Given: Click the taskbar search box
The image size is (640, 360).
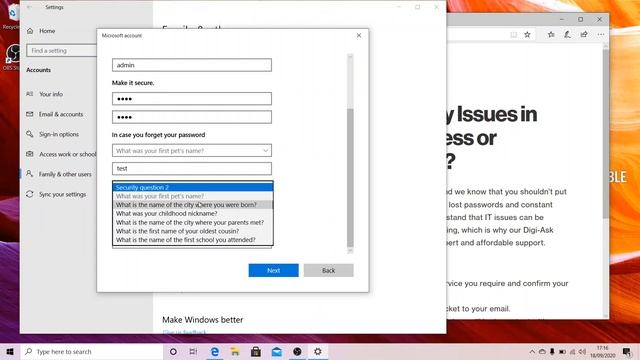Looking at the screenshot, I should (x=92, y=351).
